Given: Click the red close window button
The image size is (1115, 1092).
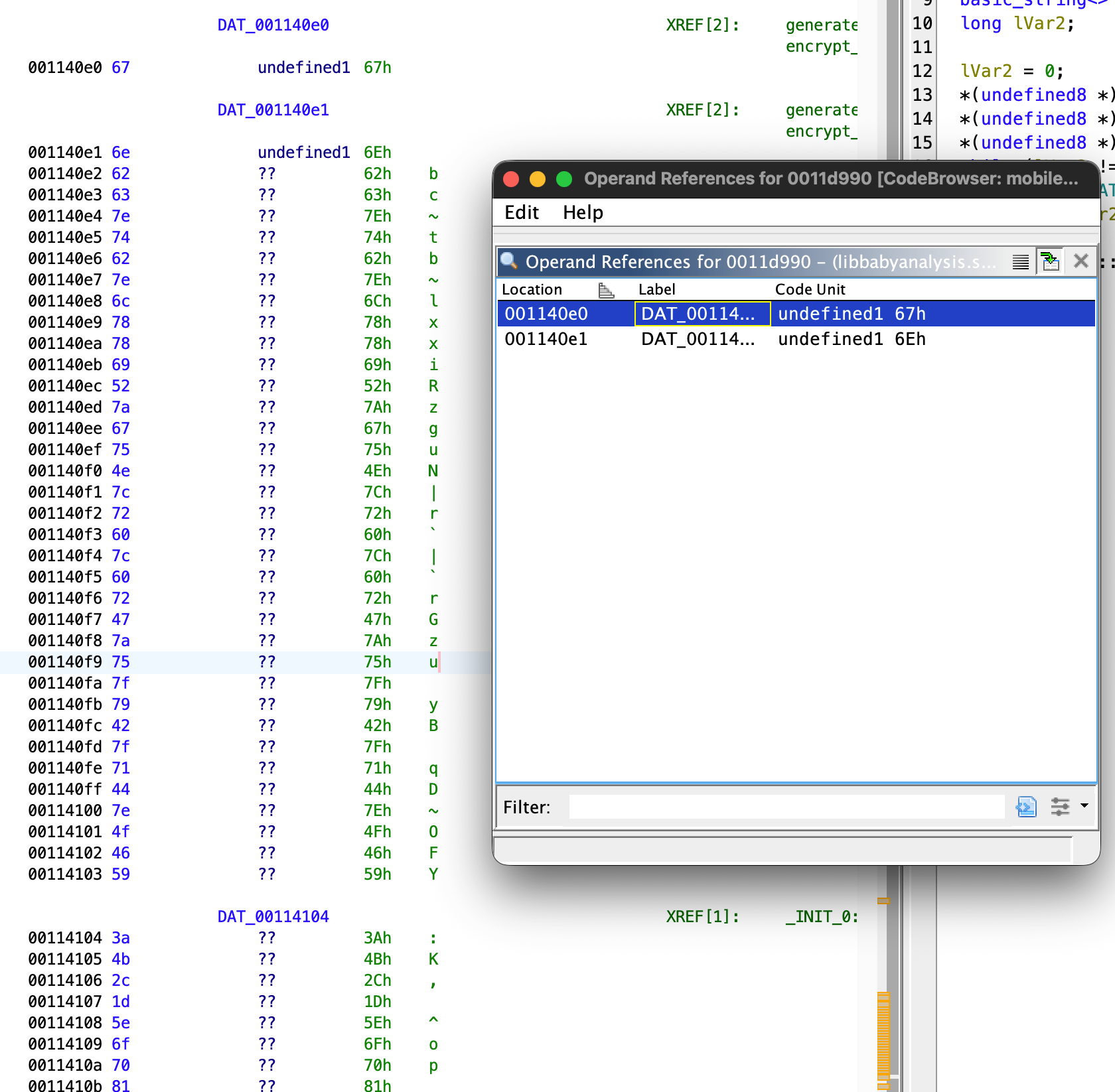Looking at the screenshot, I should click(511, 179).
